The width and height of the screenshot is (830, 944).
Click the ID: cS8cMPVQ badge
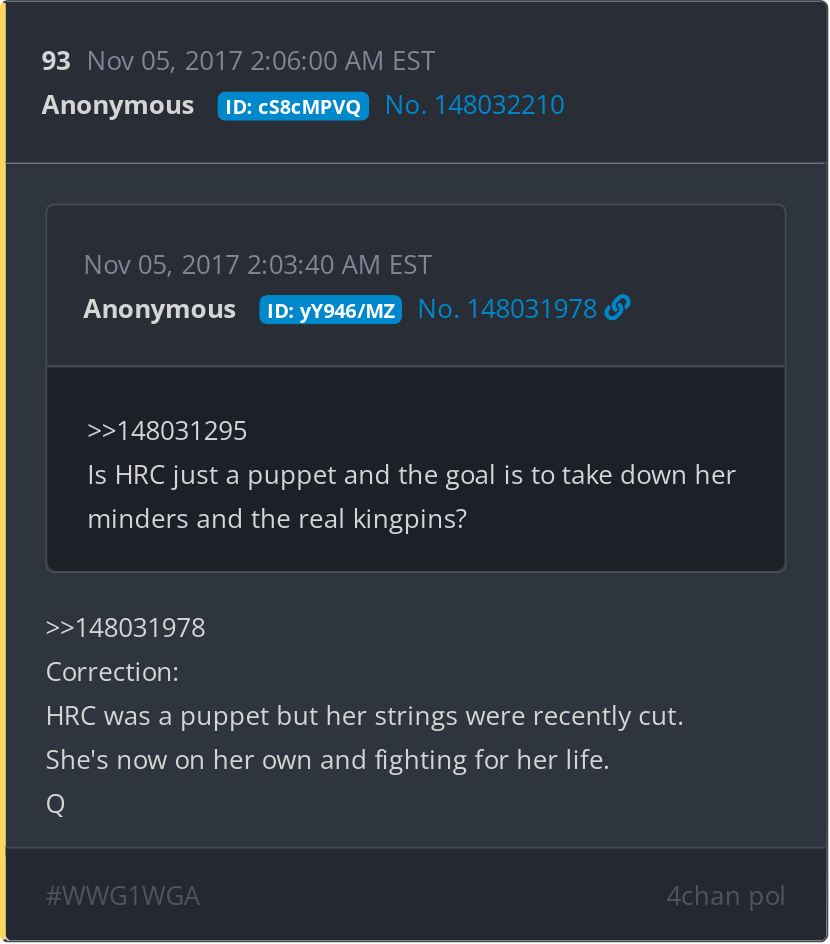pos(293,107)
